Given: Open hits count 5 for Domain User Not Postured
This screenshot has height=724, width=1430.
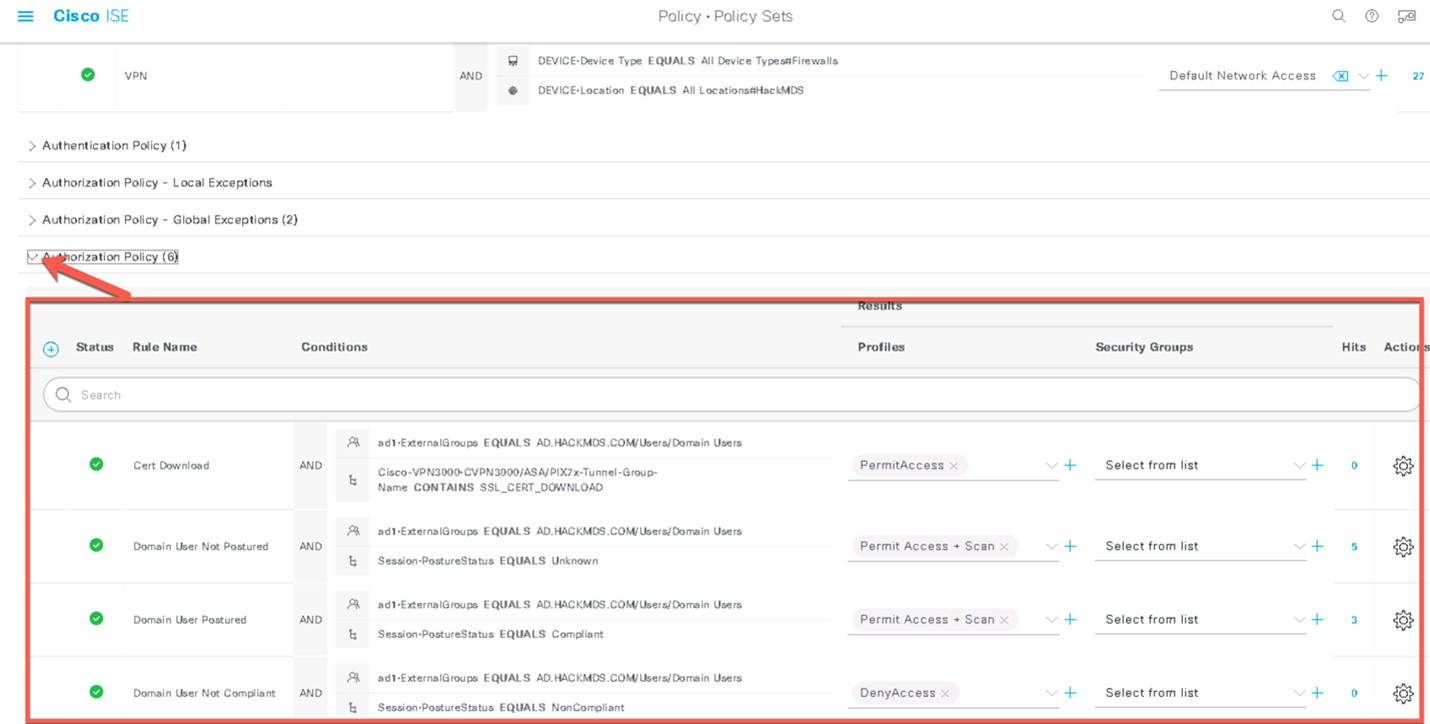Looking at the screenshot, I should (1354, 547).
